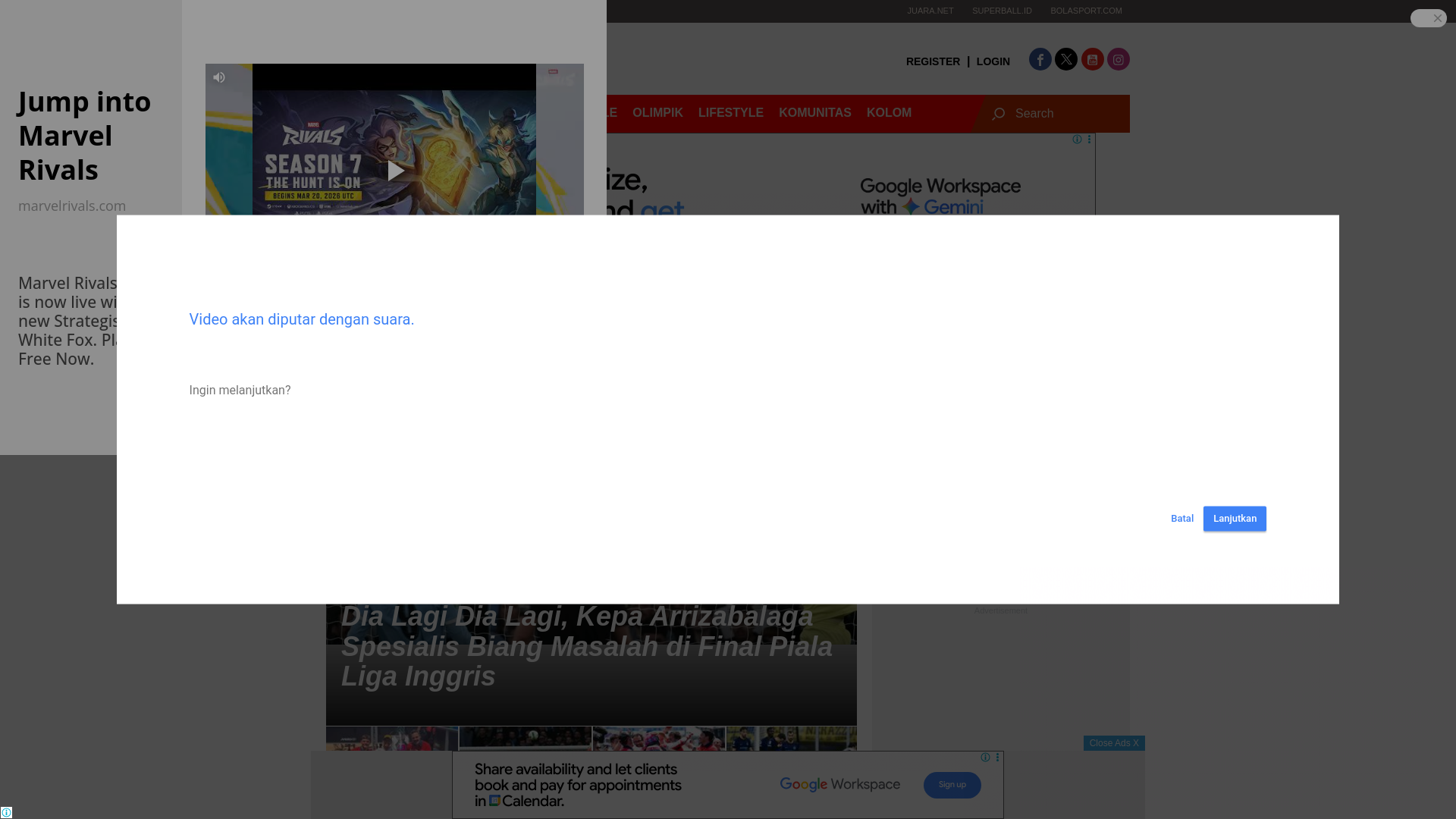Open the fourth news thumbnail below headline

[792, 739]
